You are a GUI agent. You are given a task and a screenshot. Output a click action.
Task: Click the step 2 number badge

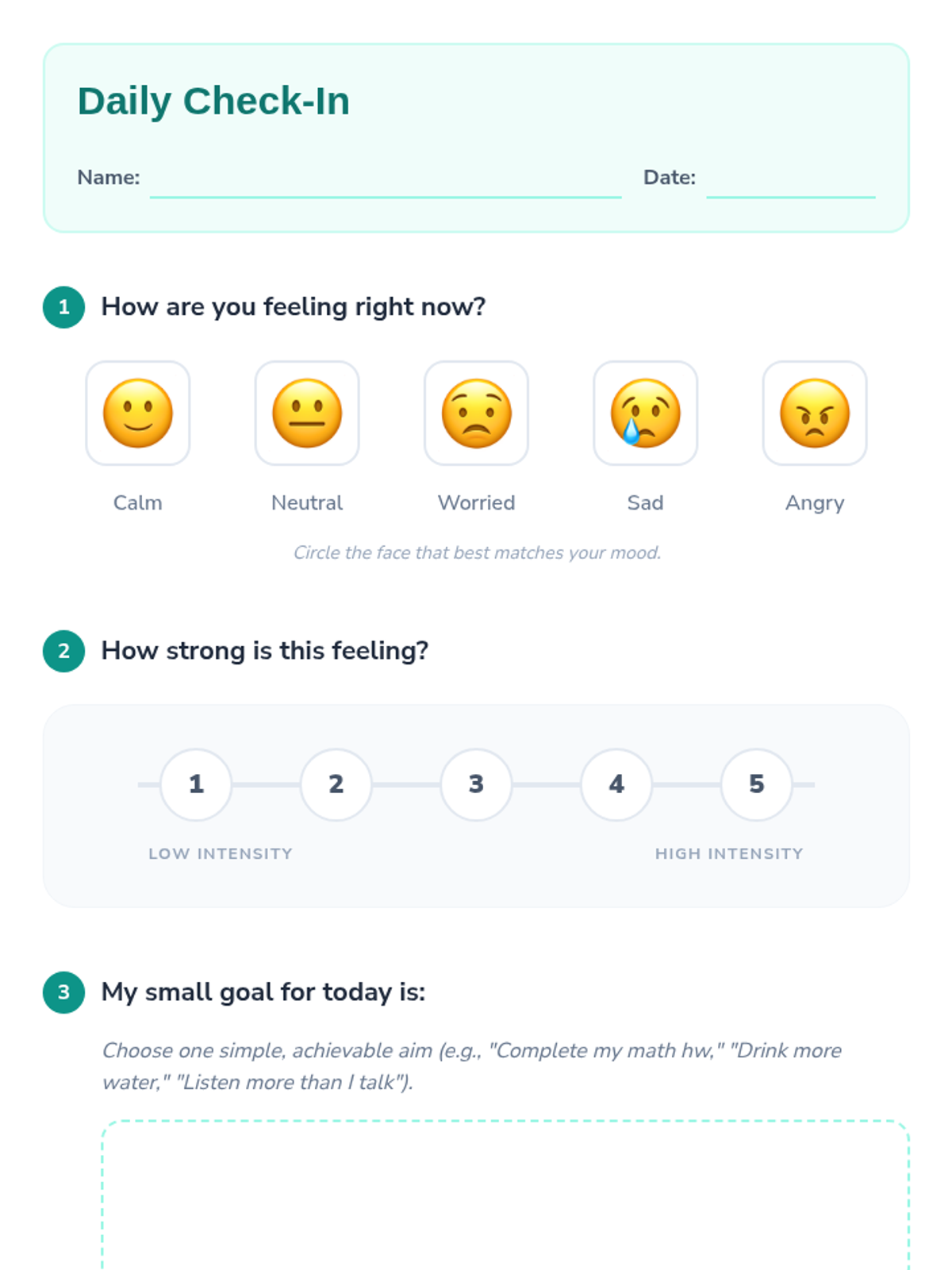point(64,651)
